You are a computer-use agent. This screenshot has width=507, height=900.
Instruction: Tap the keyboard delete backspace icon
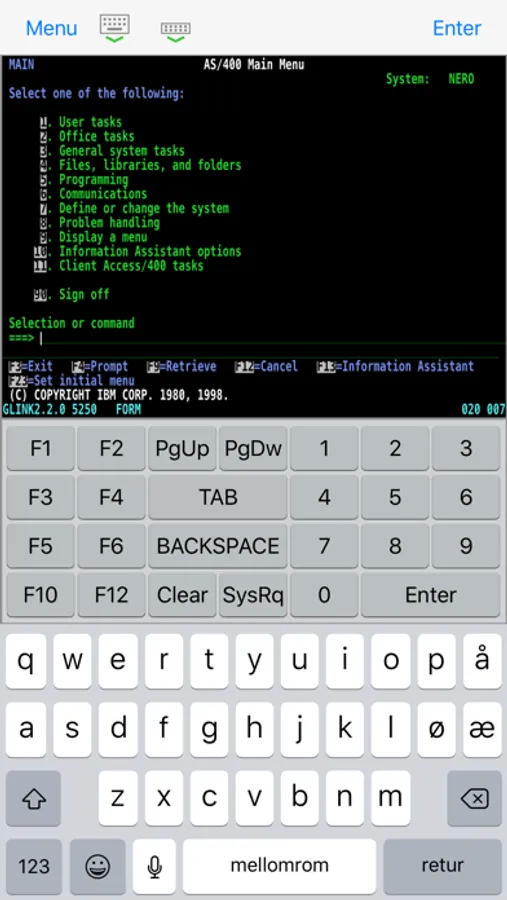pos(474,798)
